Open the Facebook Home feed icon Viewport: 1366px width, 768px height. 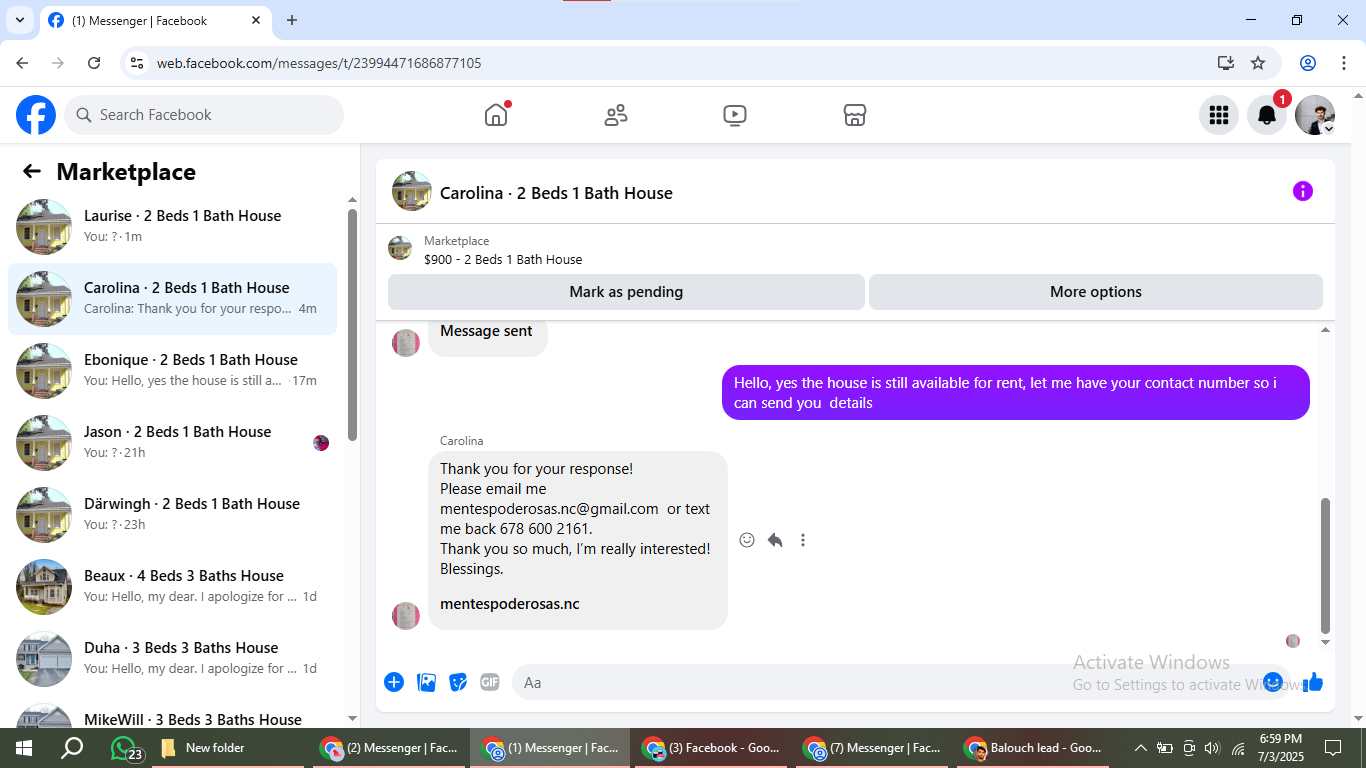(x=496, y=115)
